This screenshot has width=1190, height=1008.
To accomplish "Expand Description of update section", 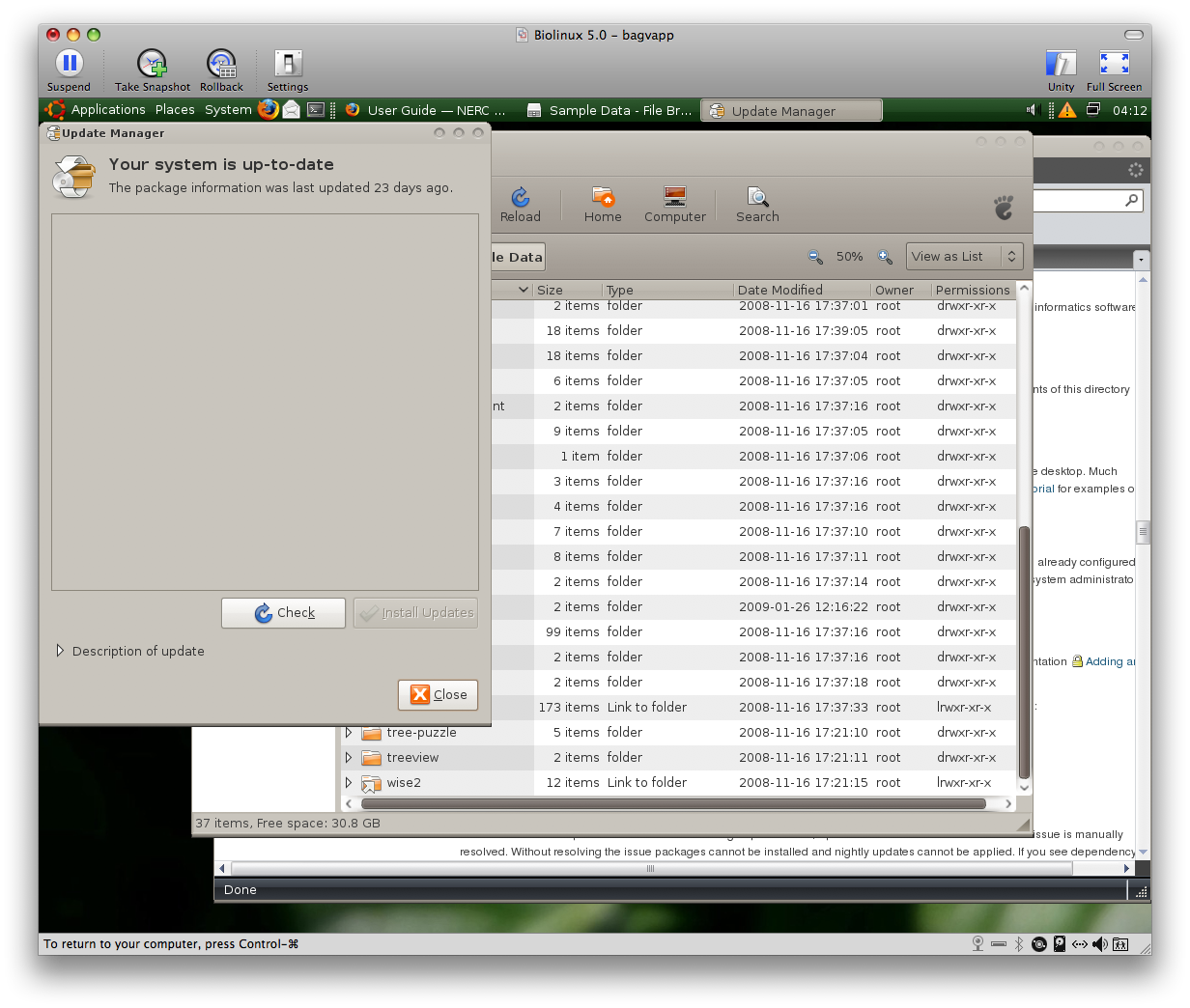I will [x=60, y=651].
